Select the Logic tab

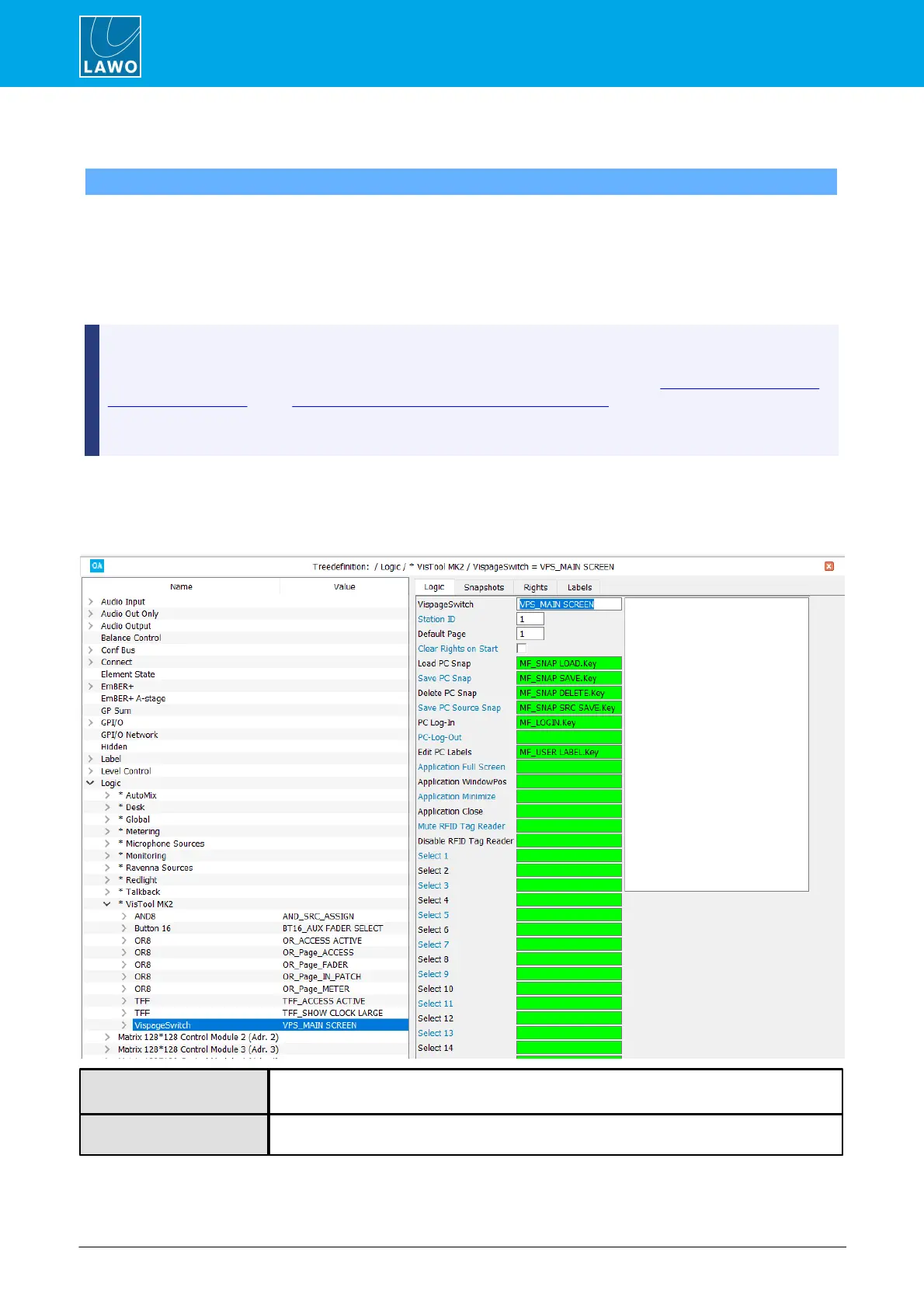click(434, 587)
